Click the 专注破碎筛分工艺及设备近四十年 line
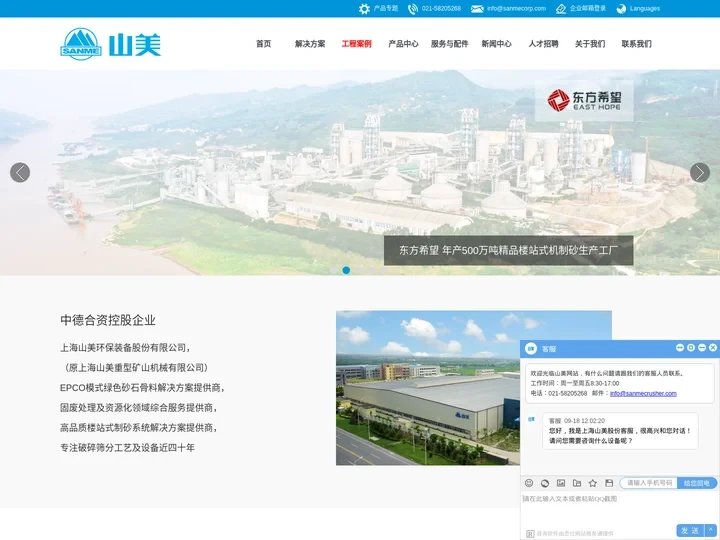This screenshot has height=540, width=720. pyautogui.click(x=128, y=448)
